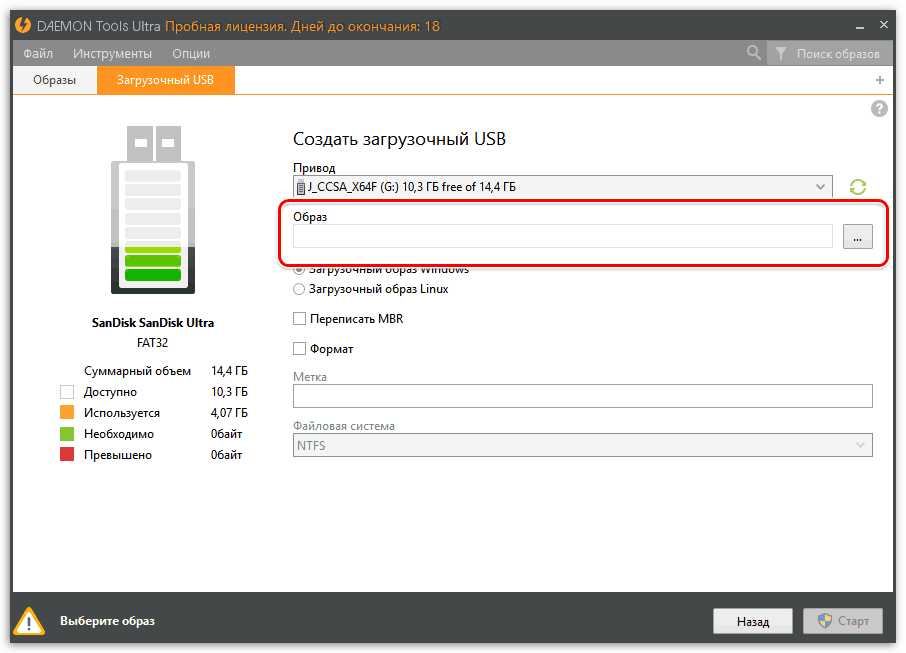Click the plus icon to add tab
The height and width of the screenshot is (653, 906).
point(880,80)
